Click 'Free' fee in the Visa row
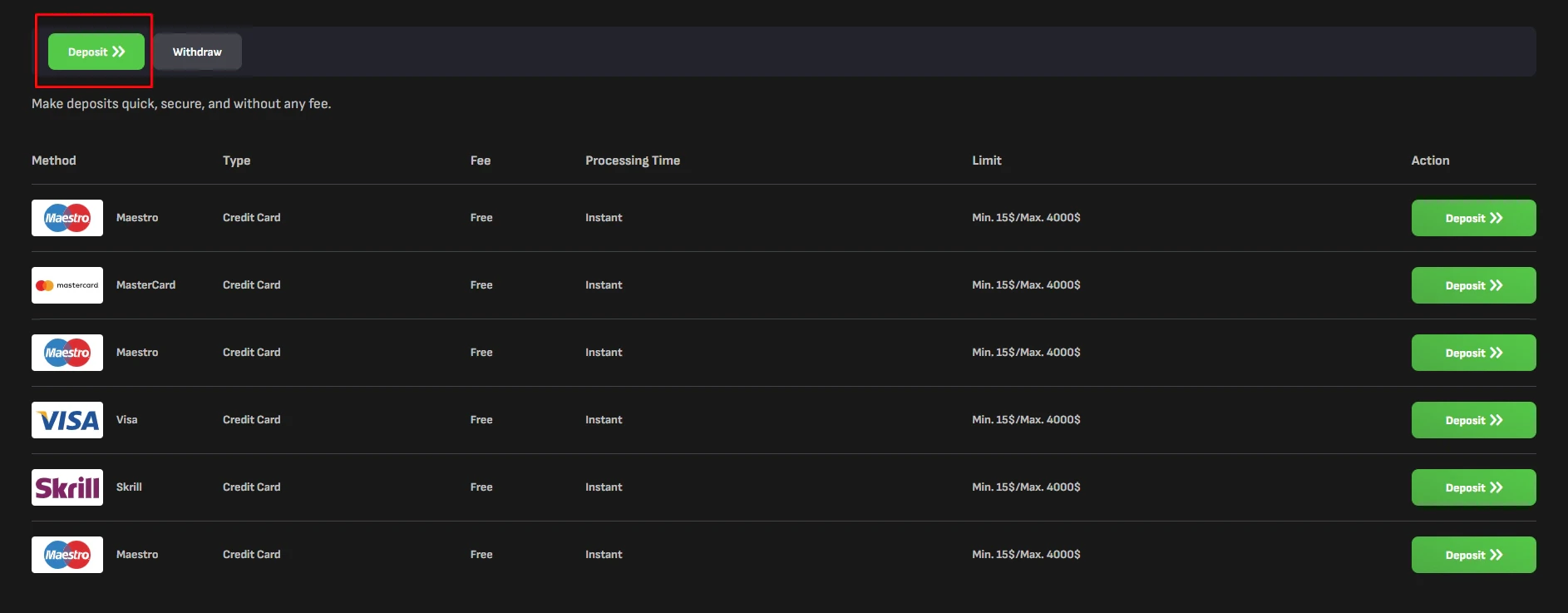 pyautogui.click(x=481, y=420)
